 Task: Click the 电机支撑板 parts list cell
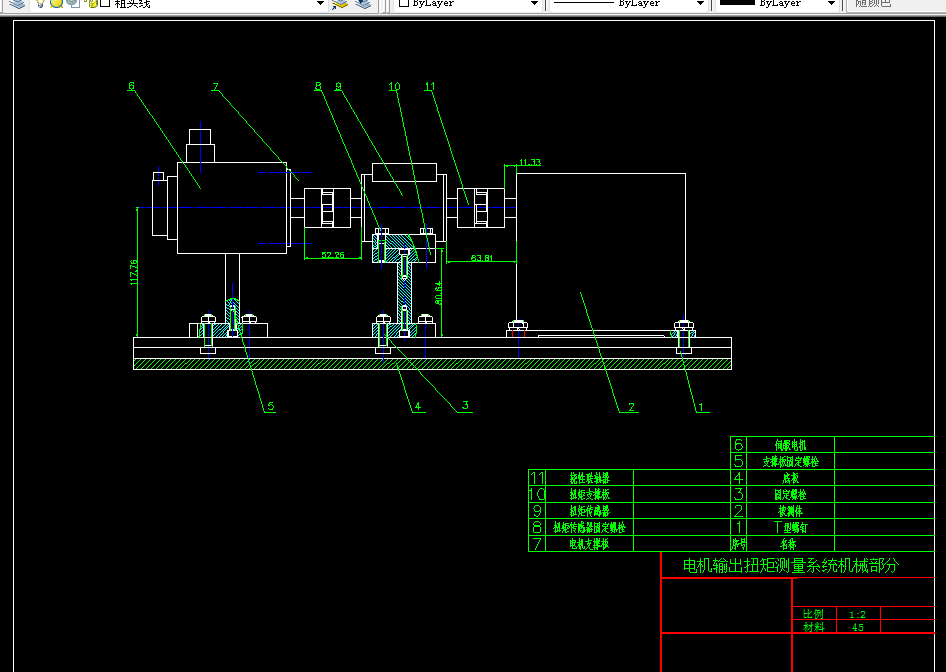589,544
